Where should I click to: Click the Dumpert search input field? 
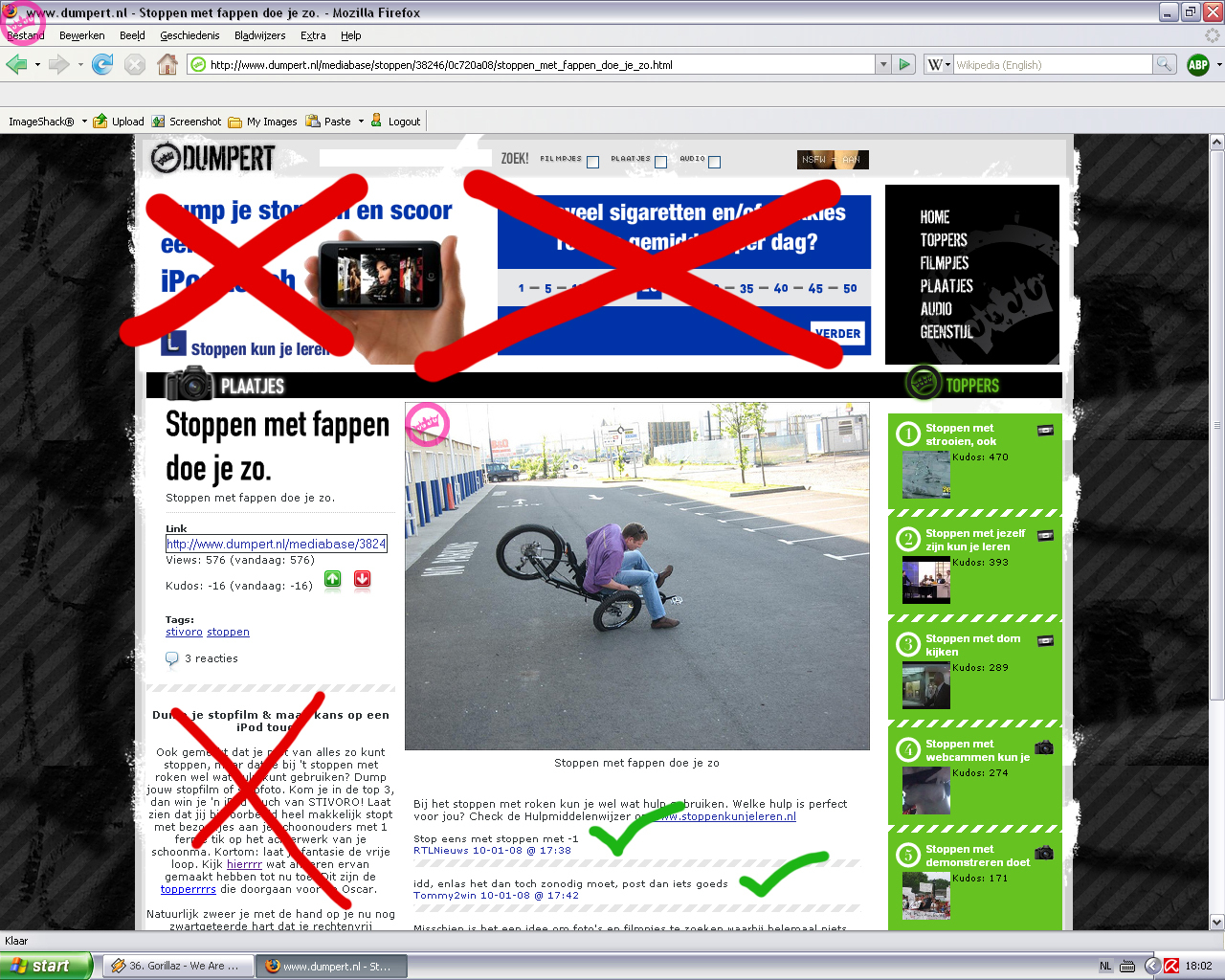click(x=406, y=158)
